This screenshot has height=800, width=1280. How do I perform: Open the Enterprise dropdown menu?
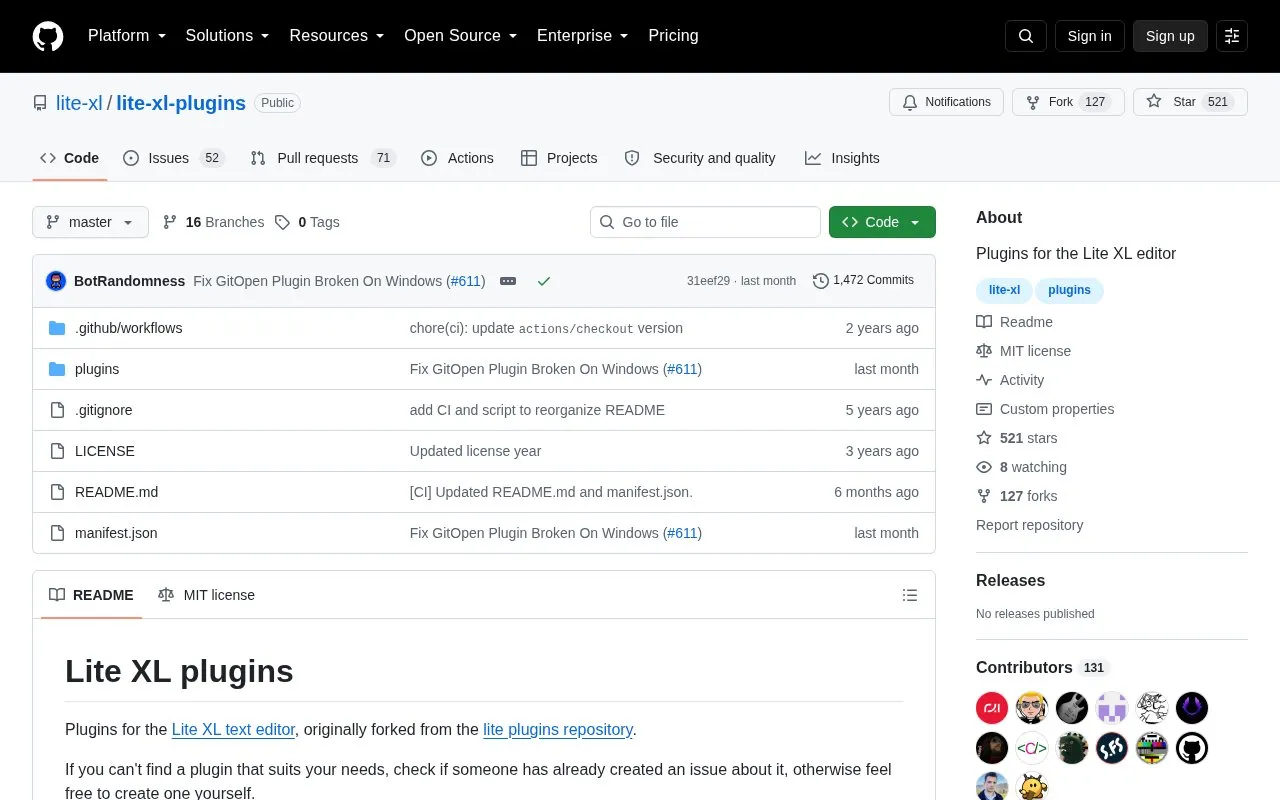coord(583,36)
